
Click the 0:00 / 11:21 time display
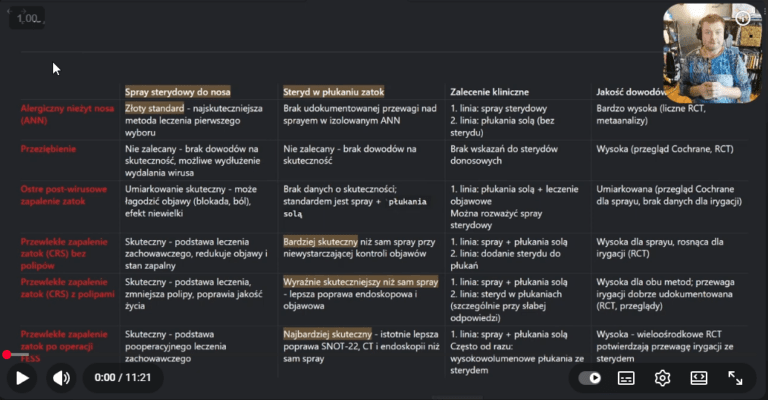coord(122,378)
